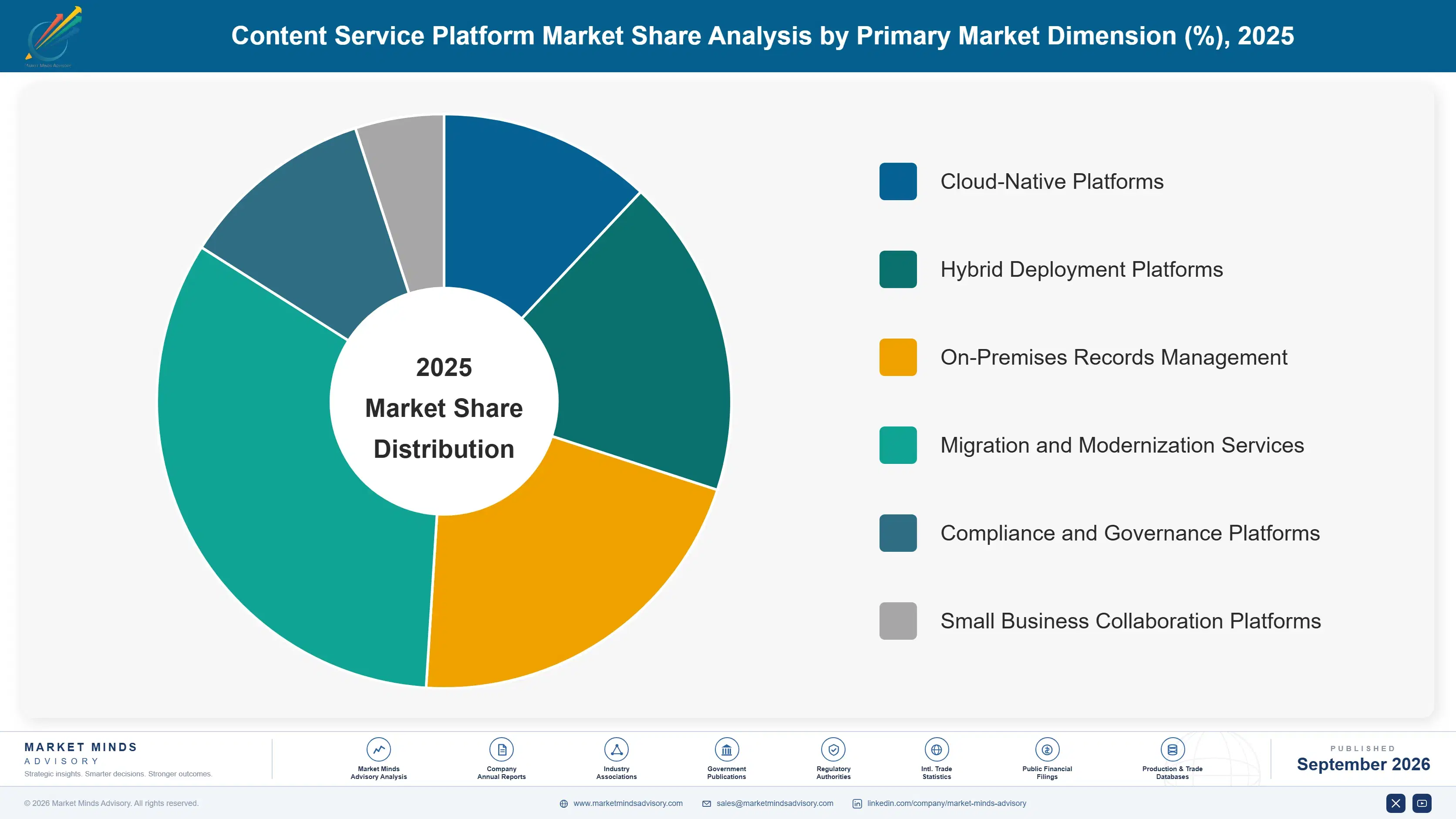
Task: Click the chart title heading text
Action: point(762,36)
